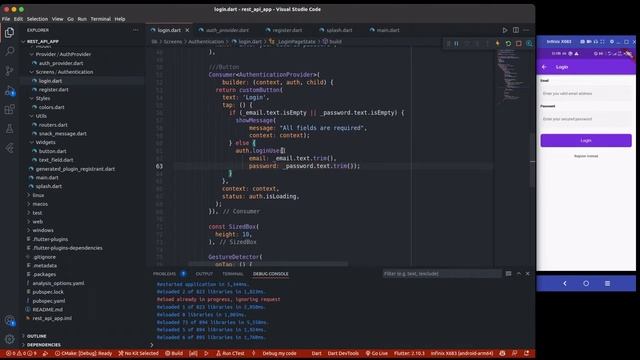Click the Hot Reload lightning icon
Screen dimensions: 640x360
tap(498, 43)
